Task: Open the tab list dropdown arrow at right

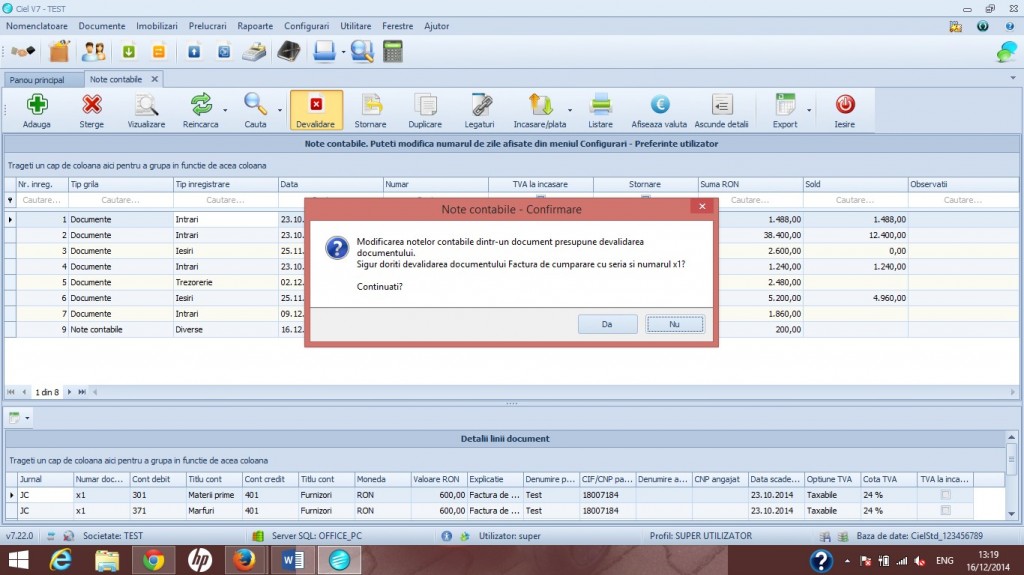Action: [1013, 78]
